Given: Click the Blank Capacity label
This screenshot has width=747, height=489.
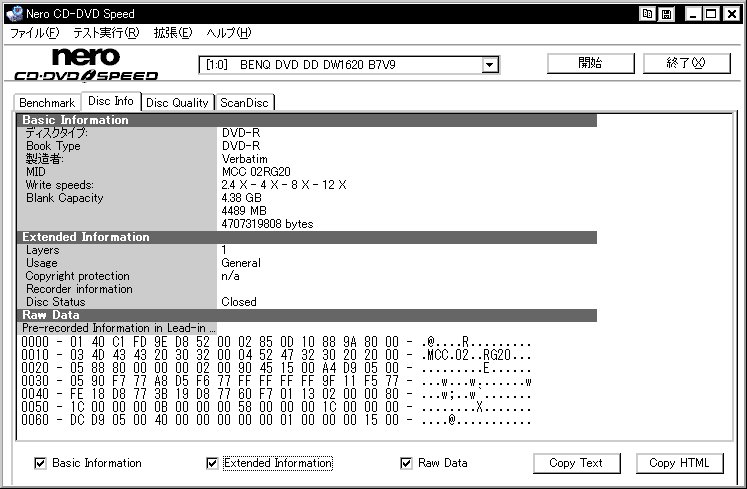Looking at the screenshot, I should coord(64,198).
